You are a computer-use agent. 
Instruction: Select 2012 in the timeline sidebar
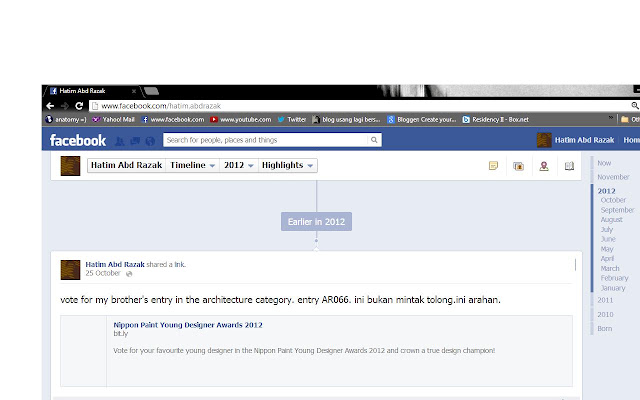point(606,191)
